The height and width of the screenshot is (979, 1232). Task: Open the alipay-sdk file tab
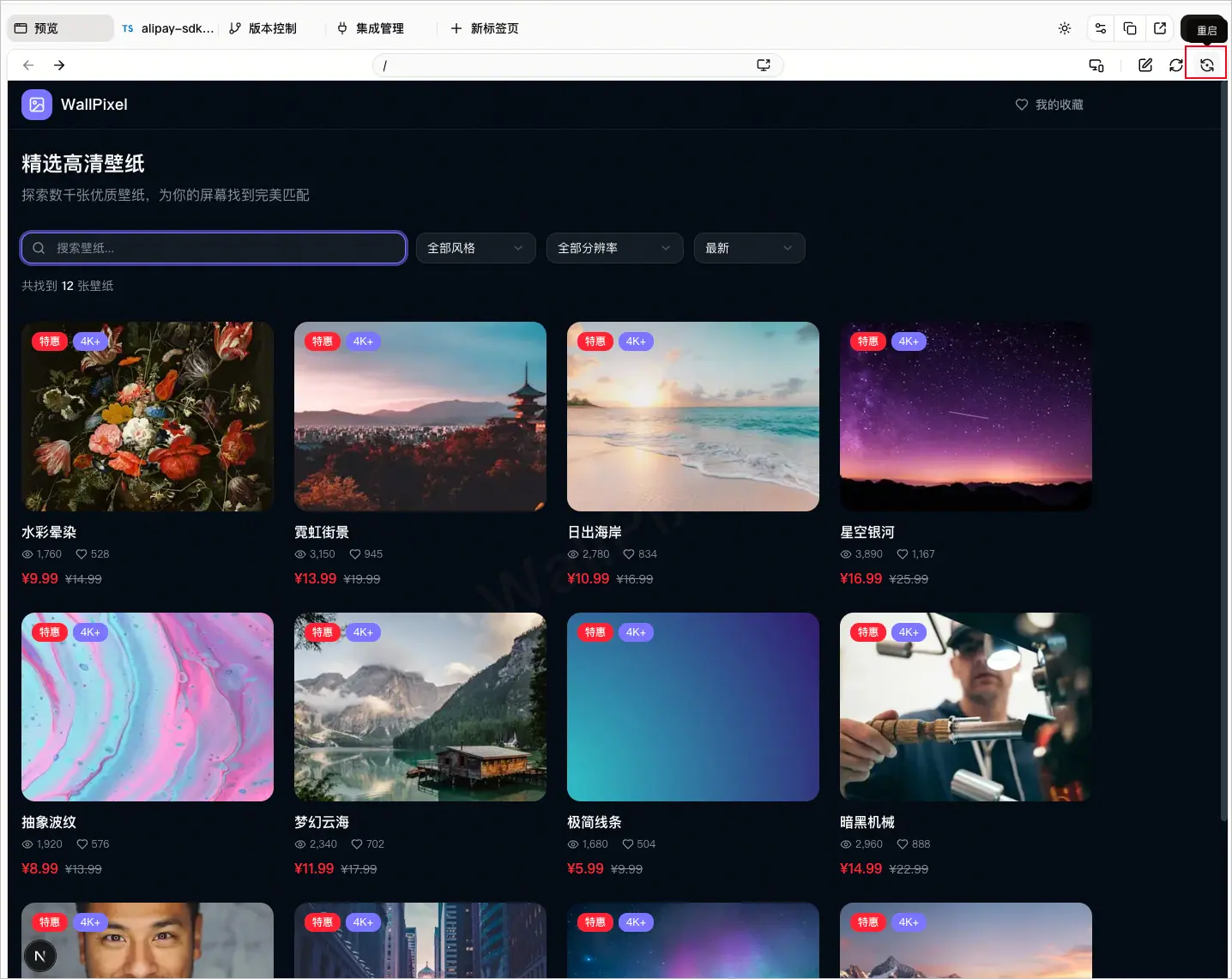point(167,28)
